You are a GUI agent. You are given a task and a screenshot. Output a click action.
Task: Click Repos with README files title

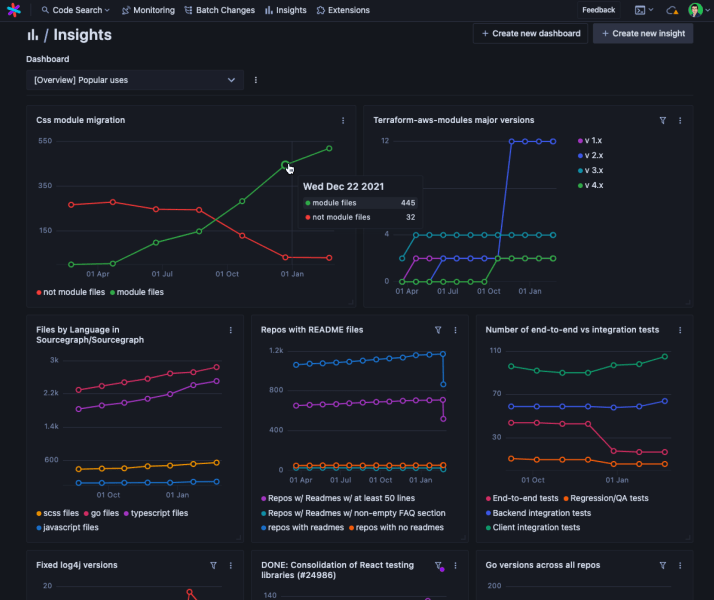coord(312,330)
